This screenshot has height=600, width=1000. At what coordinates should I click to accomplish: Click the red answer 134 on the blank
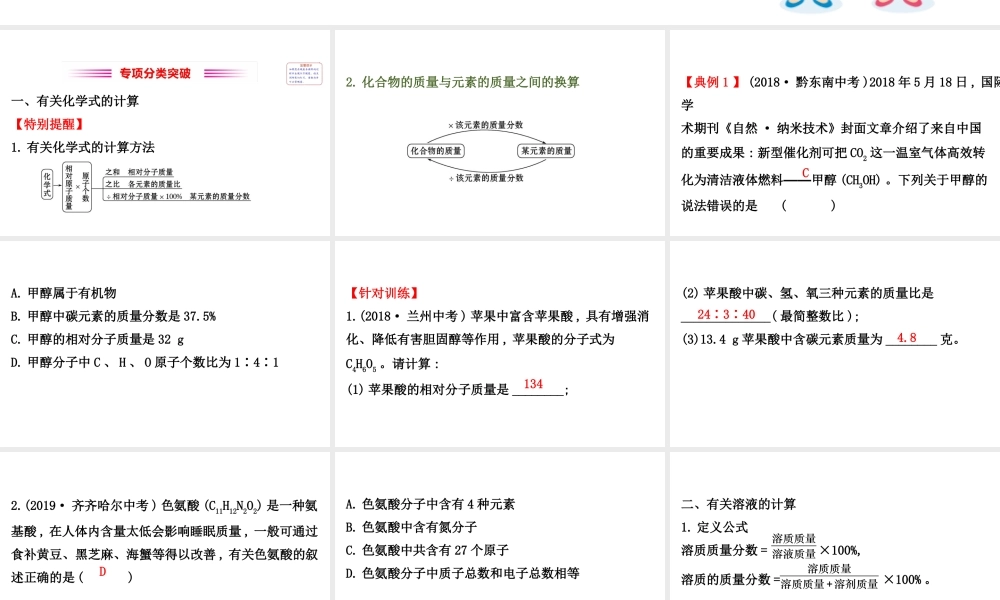[x=532, y=382]
